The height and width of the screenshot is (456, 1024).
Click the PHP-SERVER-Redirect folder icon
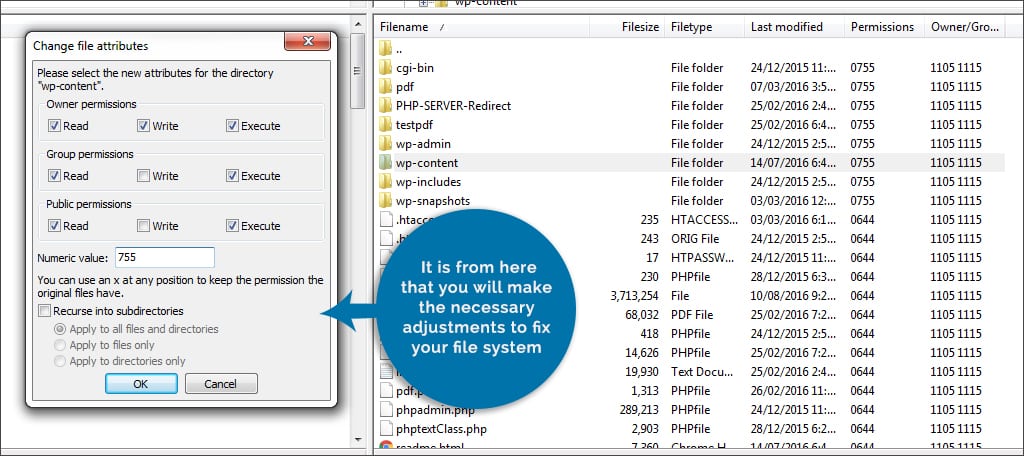coord(385,105)
